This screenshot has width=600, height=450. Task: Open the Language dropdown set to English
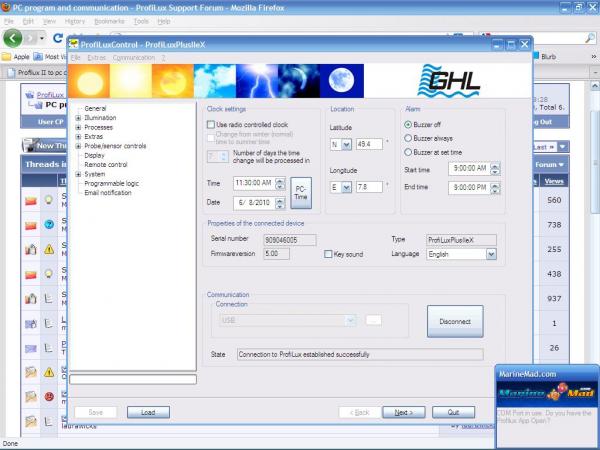point(491,254)
